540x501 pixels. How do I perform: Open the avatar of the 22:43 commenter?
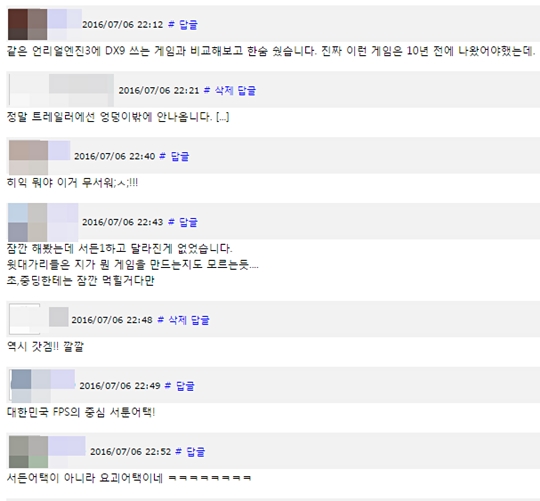click(x=28, y=222)
